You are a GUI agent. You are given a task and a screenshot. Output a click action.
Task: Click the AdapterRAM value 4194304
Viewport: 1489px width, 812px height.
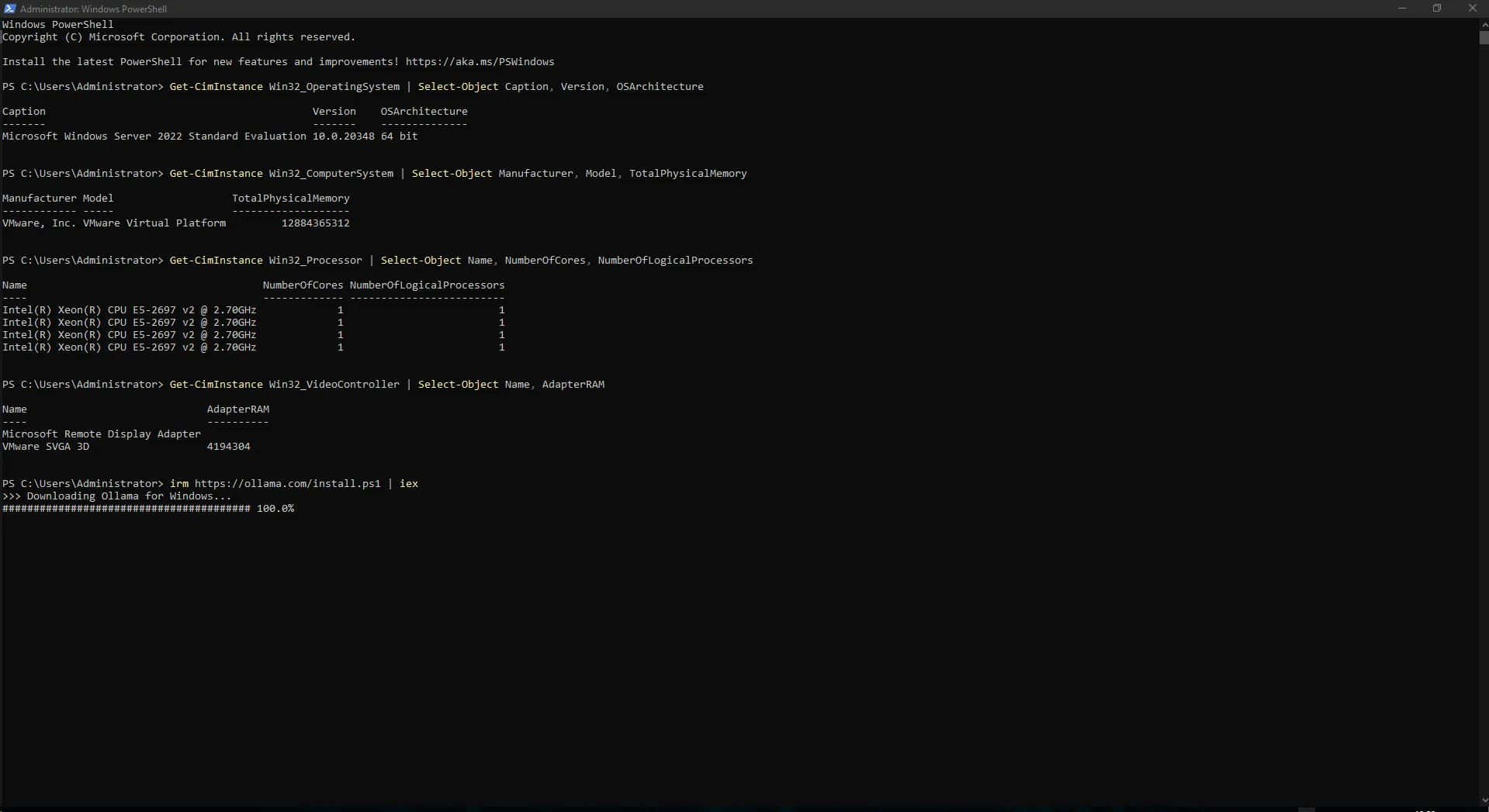[x=228, y=447]
